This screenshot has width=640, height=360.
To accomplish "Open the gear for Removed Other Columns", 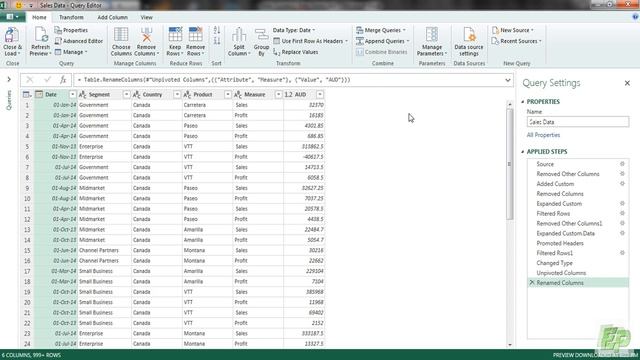I will tap(622, 173).
